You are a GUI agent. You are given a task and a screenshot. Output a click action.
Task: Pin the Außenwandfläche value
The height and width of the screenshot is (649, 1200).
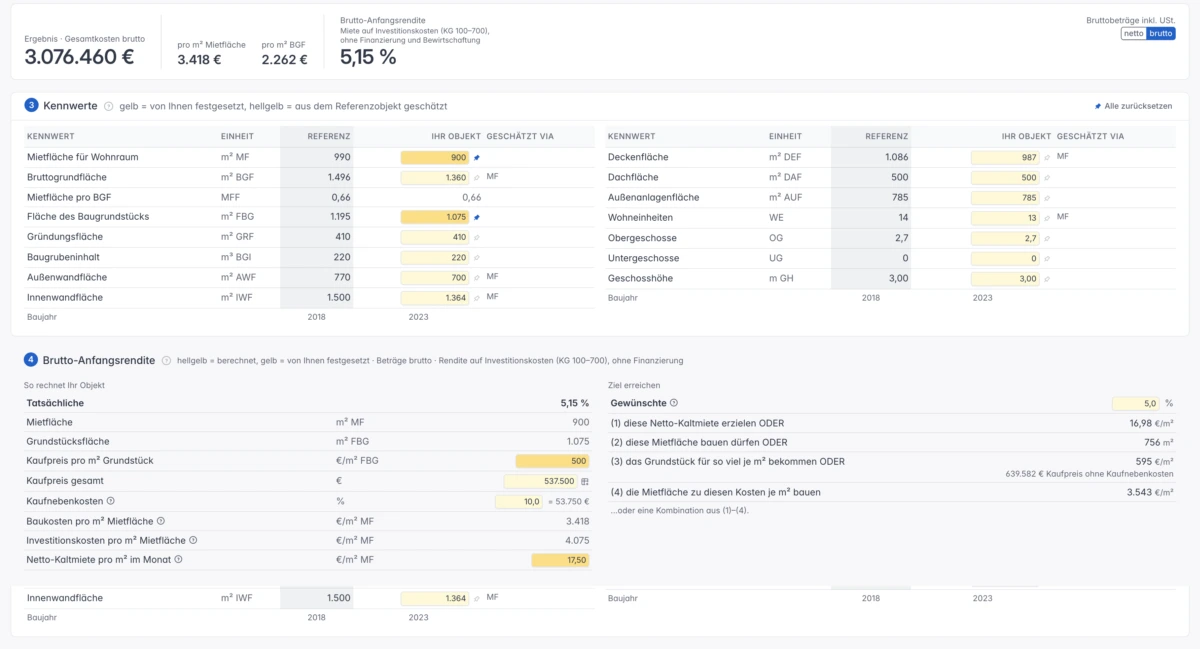(477, 277)
